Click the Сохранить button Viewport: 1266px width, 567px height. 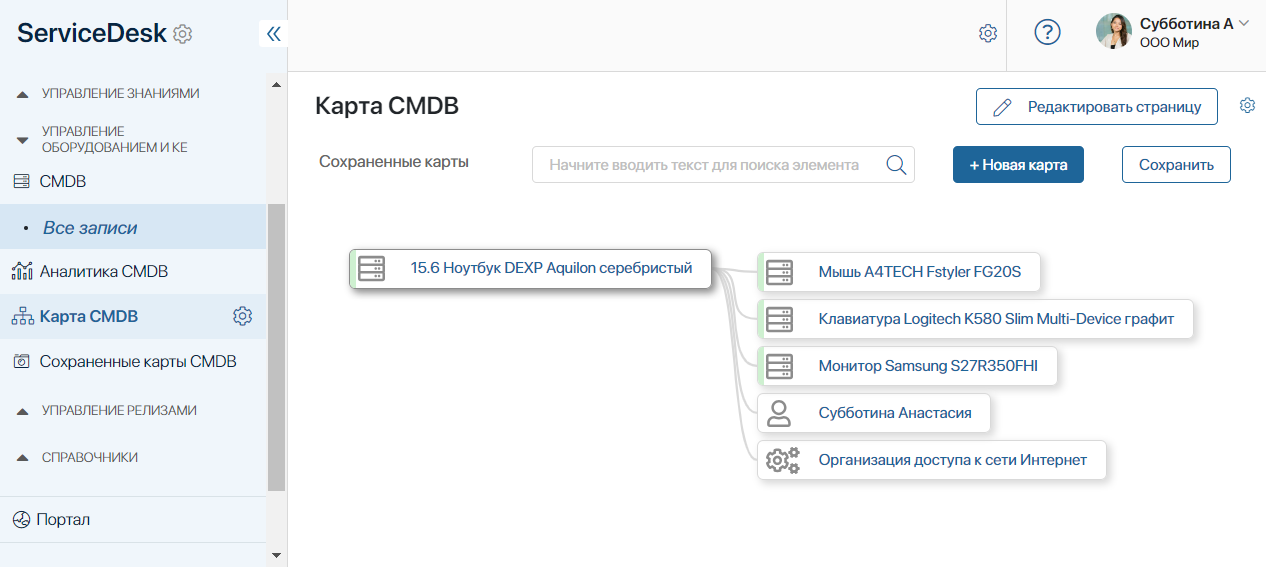click(x=1176, y=165)
